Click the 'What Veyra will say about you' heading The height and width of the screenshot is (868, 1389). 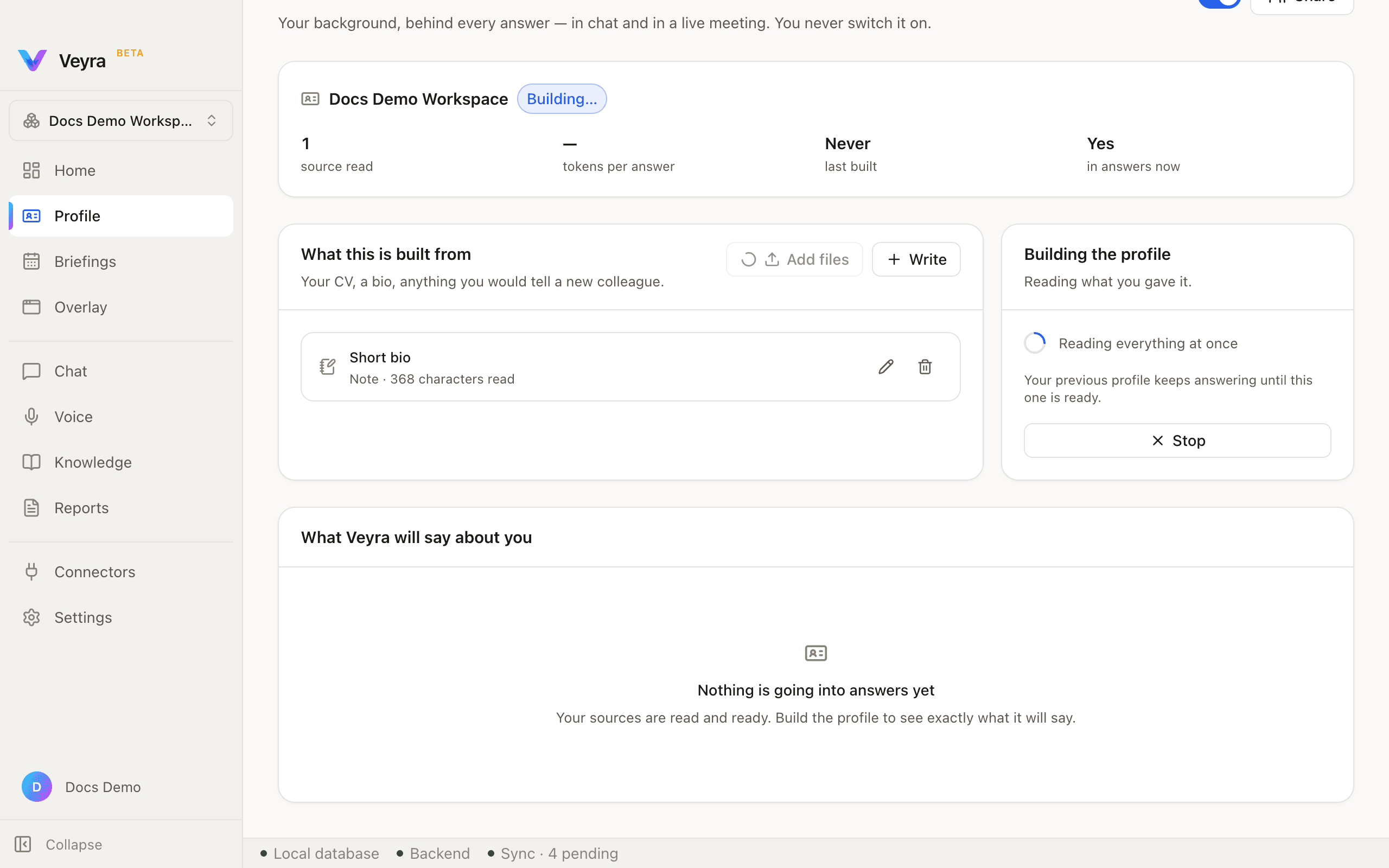coord(416,537)
